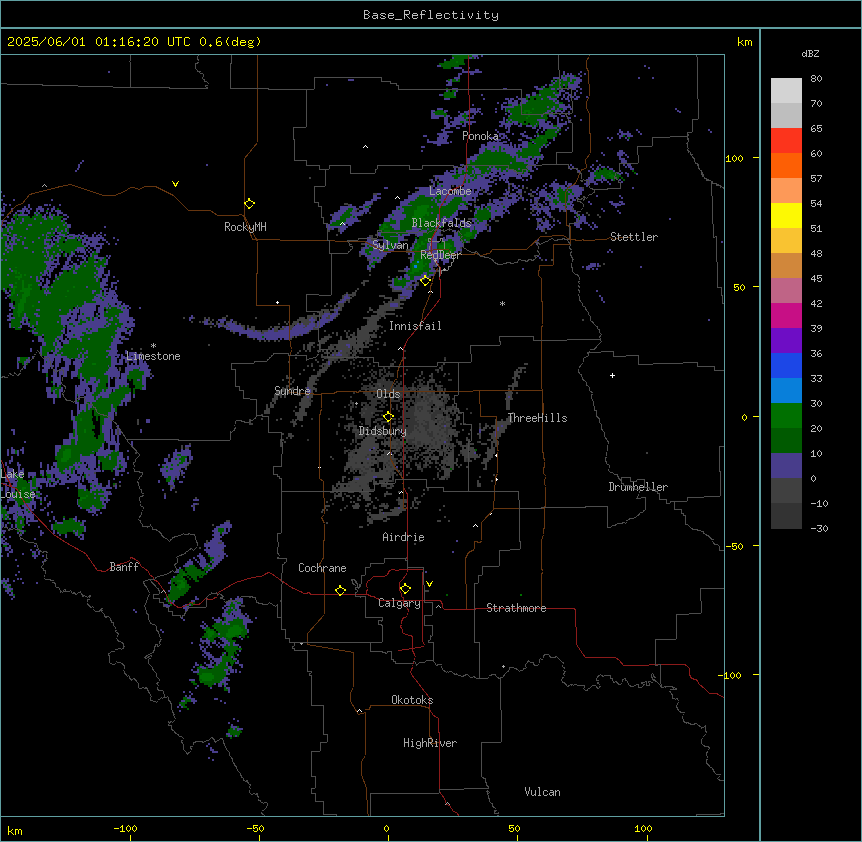Click the Lacombe city label
The height and width of the screenshot is (842, 862).
click(x=450, y=191)
